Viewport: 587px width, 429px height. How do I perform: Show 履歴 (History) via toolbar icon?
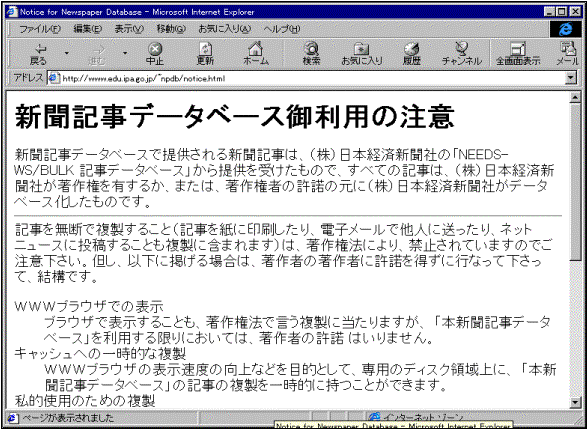(x=411, y=54)
